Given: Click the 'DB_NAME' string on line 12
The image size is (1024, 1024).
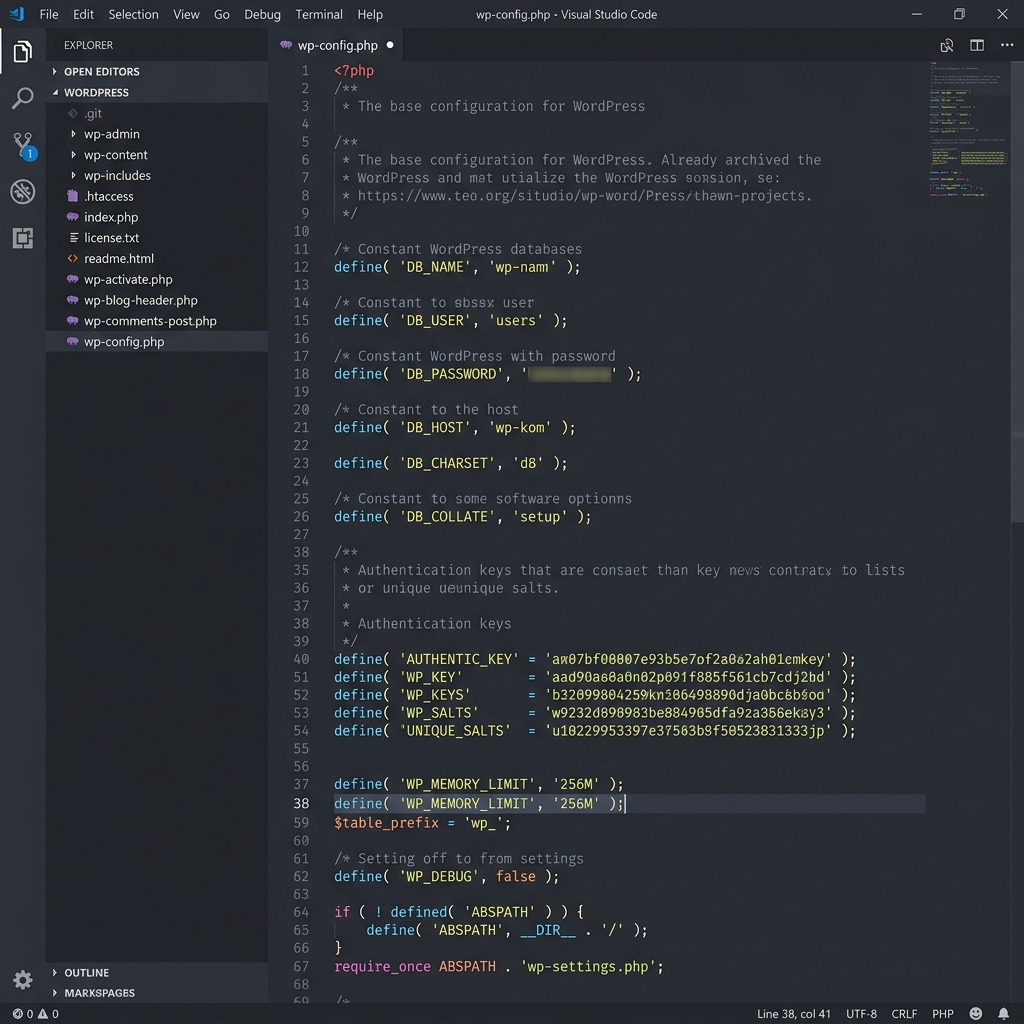Looking at the screenshot, I should click(x=434, y=266).
